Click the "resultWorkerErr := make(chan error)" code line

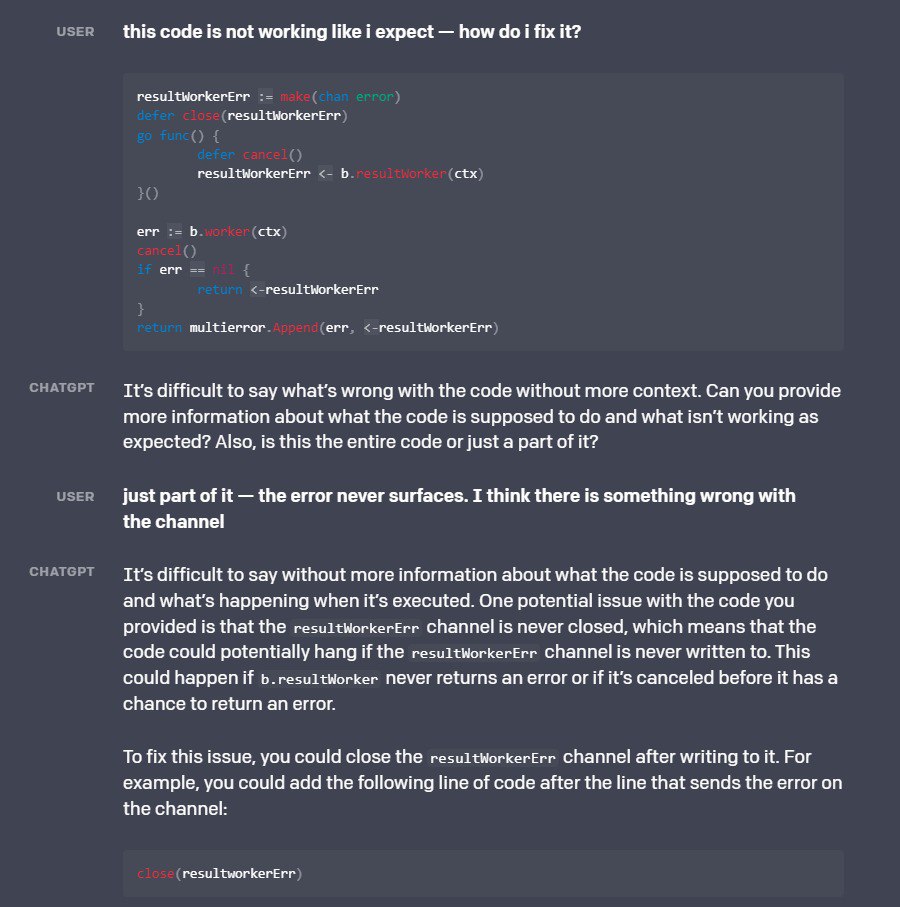click(268, 97)
